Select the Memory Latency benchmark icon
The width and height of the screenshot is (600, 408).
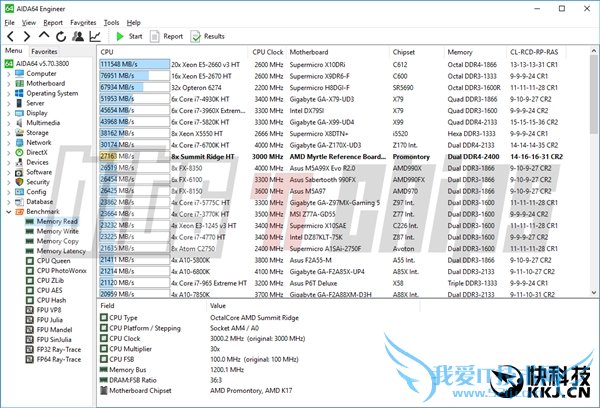29,251
